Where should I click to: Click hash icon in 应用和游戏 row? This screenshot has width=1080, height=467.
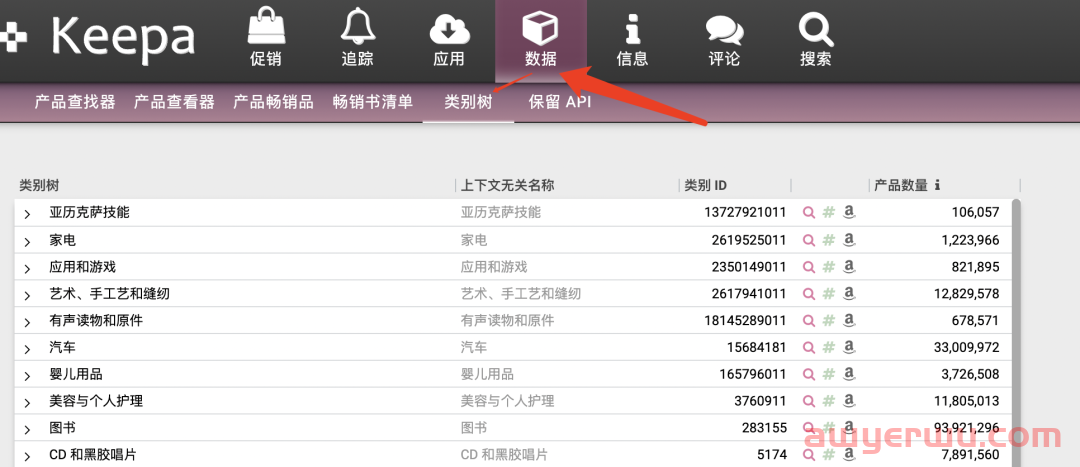[829, 267]
